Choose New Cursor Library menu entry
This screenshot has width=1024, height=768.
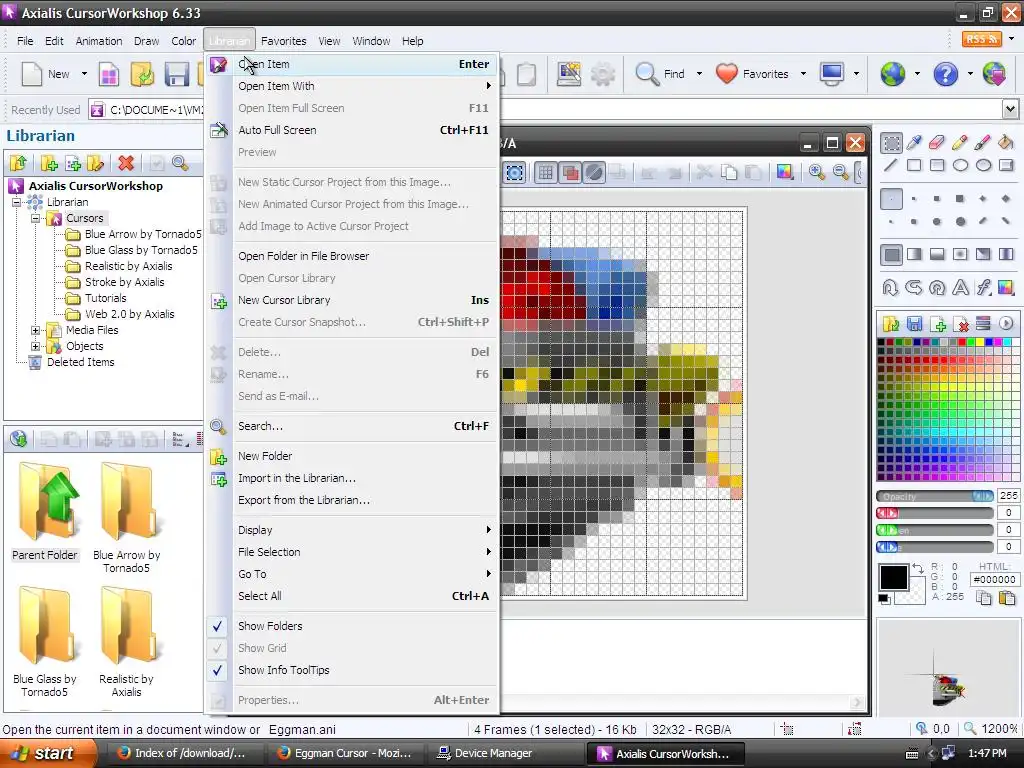click(352, 300)
